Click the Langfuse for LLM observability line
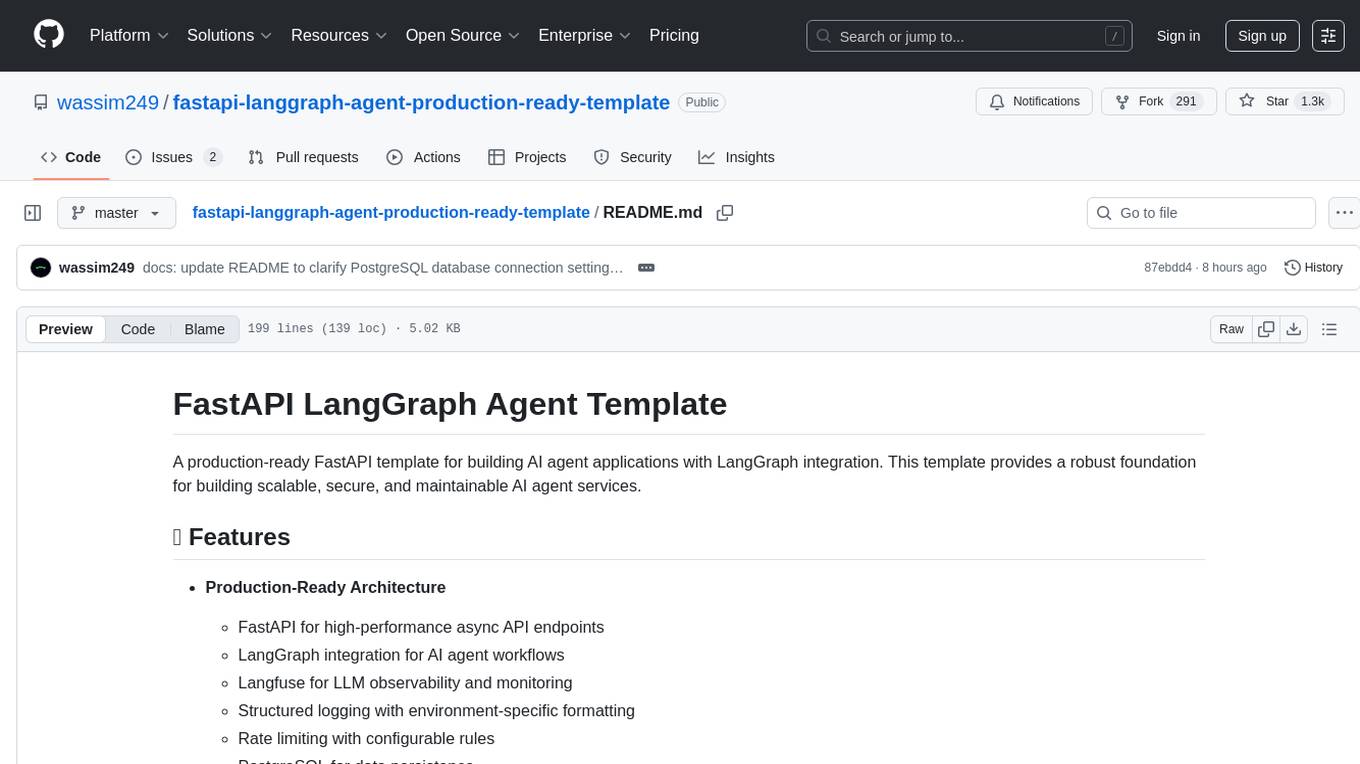Screen dimensions: 1360x764 (x=405, y=683)
